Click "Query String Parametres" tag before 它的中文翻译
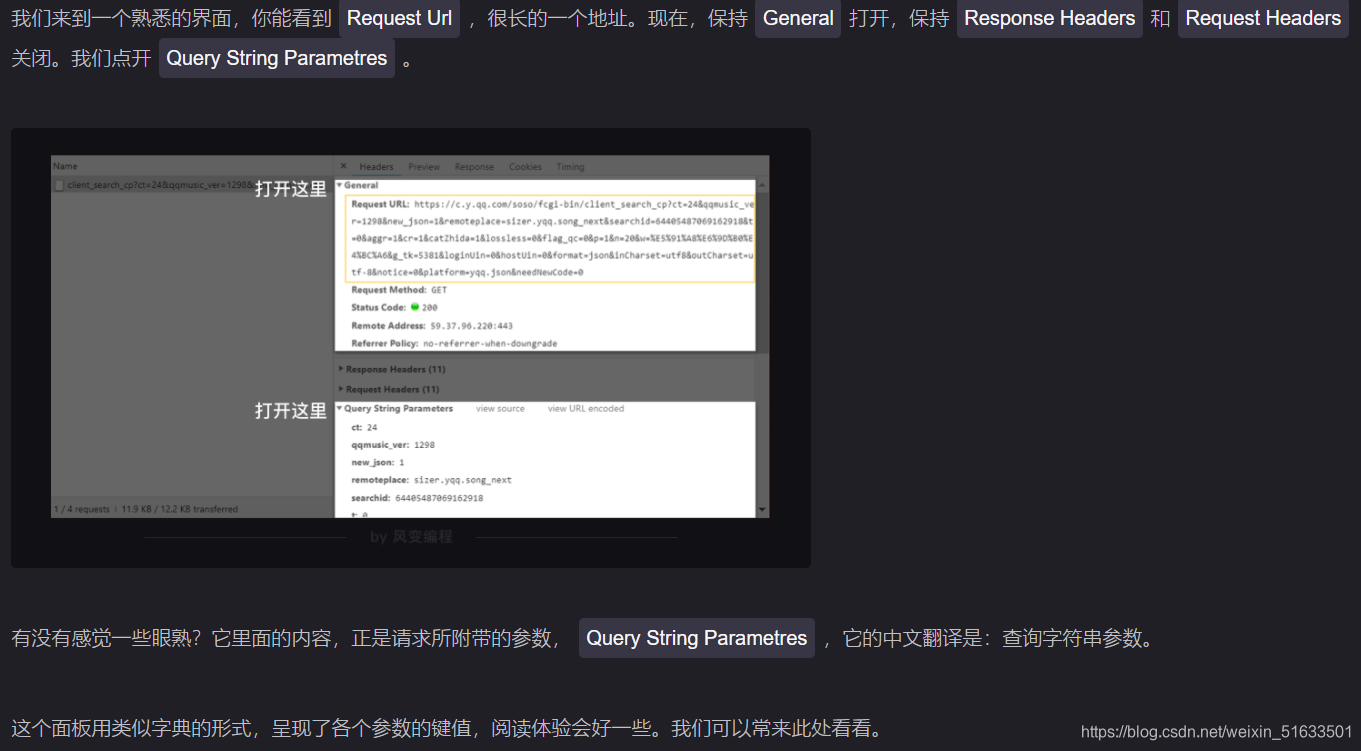This screenshot has height=751, width=1361. (697, 638)
